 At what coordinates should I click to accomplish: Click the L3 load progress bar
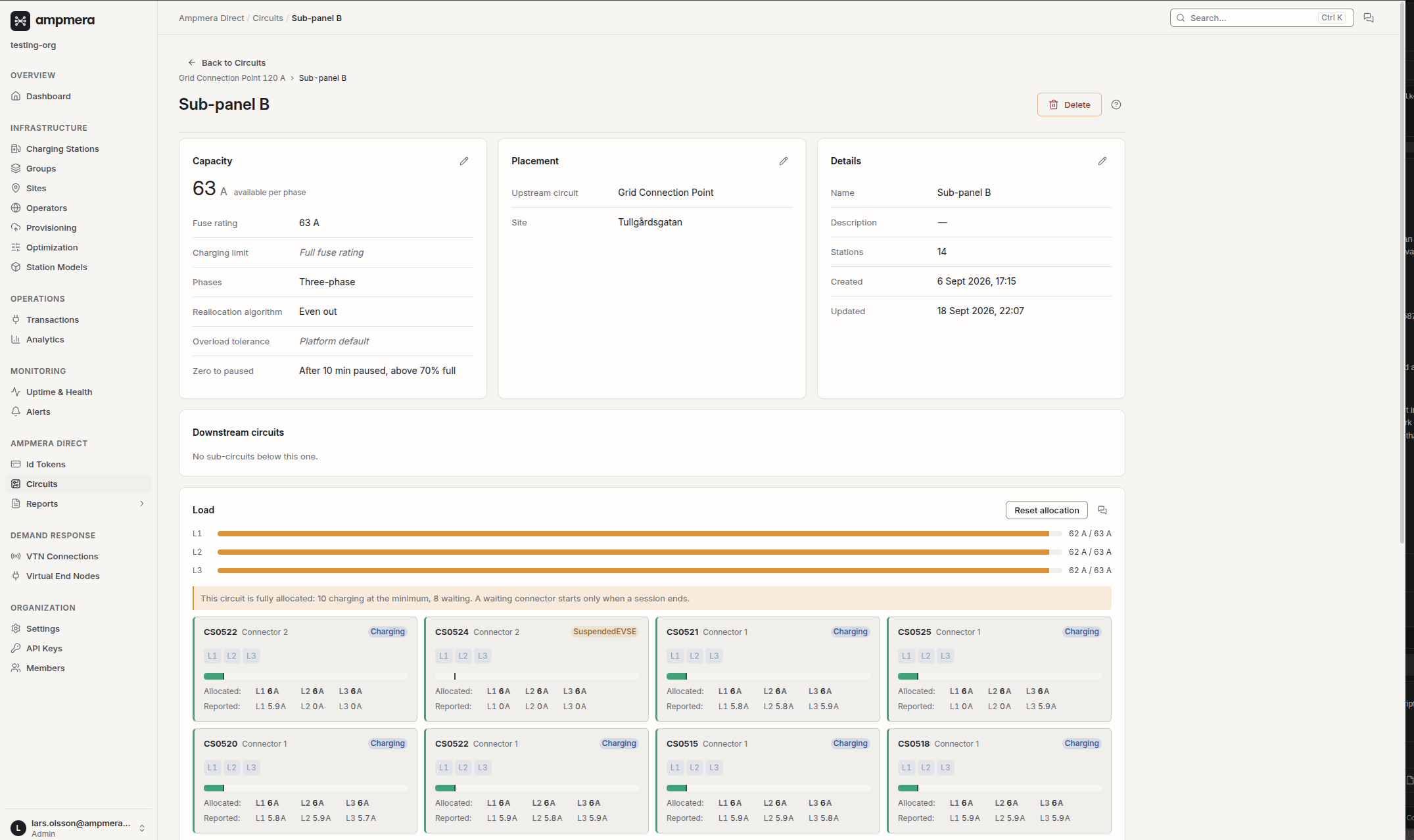pyautogui.click(x=639, y=571)
